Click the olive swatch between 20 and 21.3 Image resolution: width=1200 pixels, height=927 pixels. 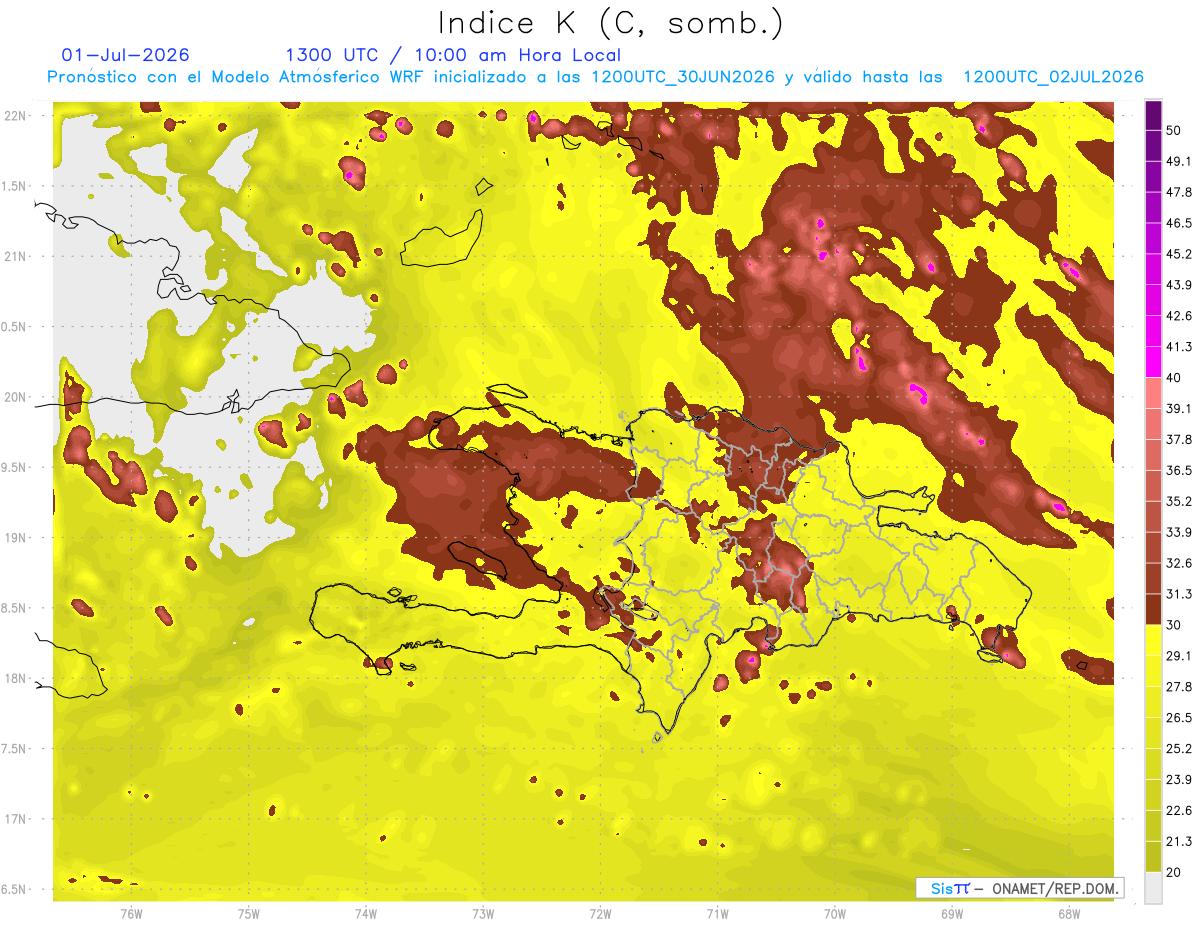tap(1153, 856)
